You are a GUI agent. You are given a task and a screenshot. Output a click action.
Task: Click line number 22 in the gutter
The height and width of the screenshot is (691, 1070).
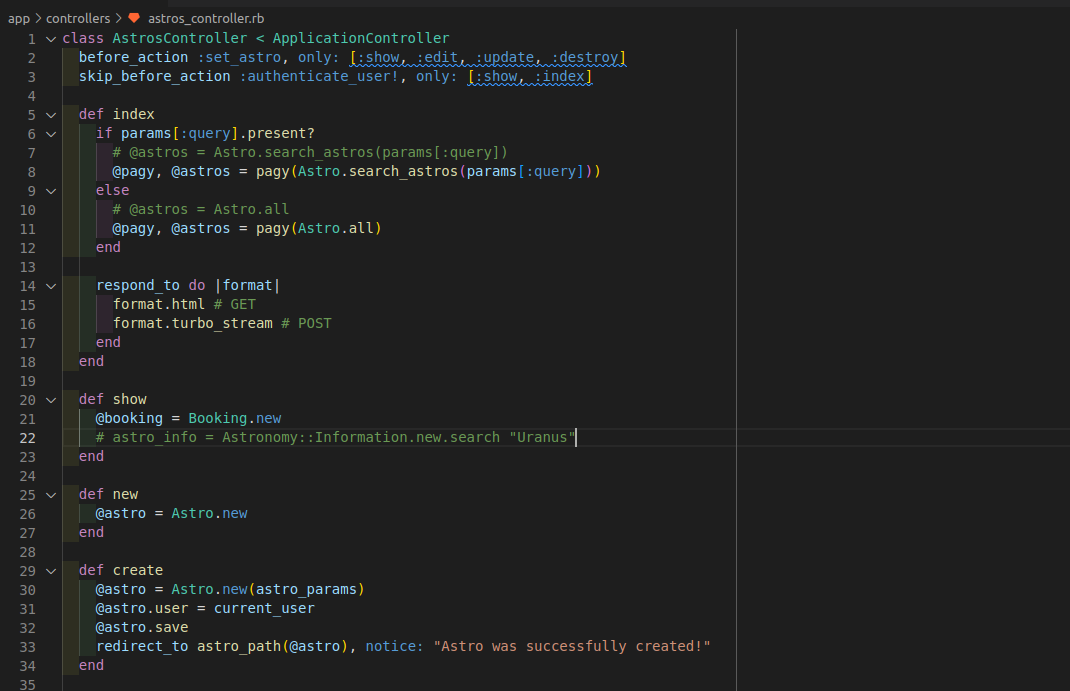28,437
